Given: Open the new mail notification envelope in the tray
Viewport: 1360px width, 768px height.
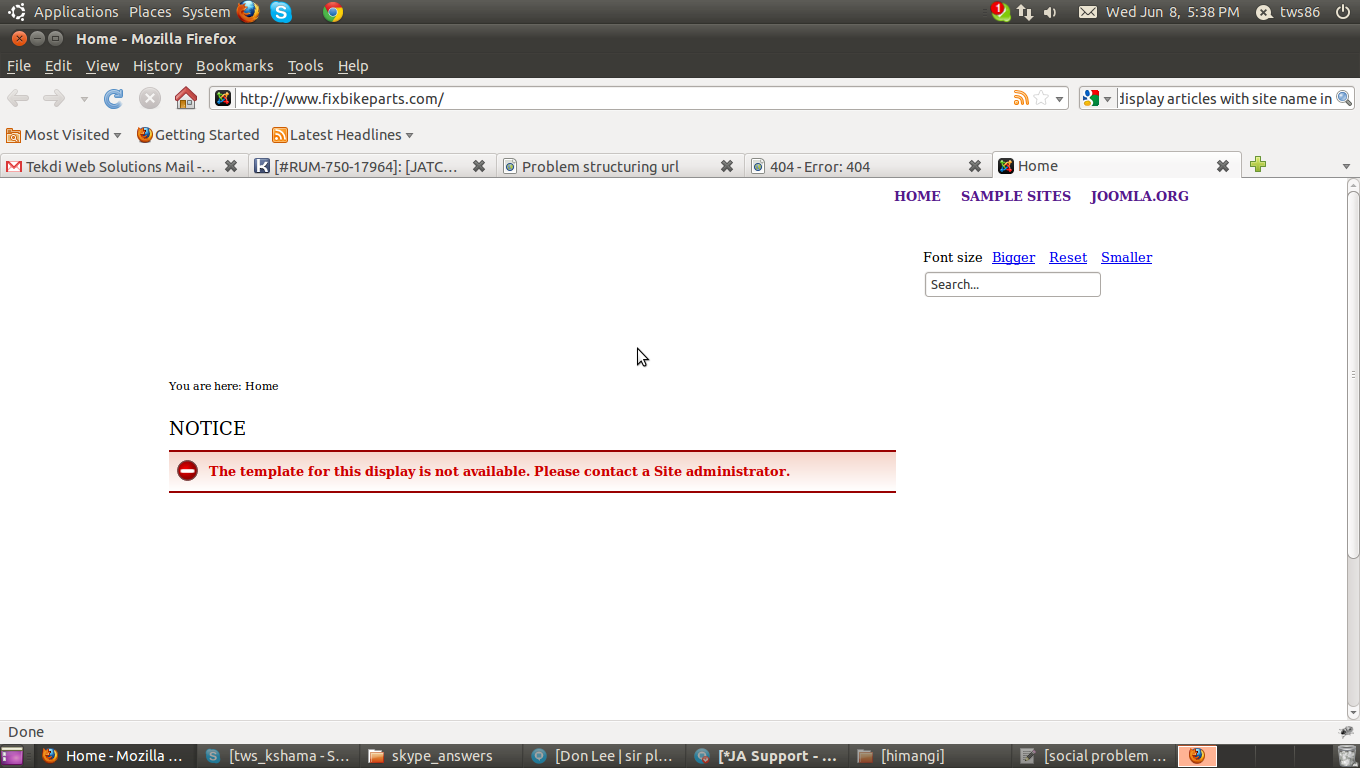Looking at the screenshot, I should click(x=1087, y=12).
